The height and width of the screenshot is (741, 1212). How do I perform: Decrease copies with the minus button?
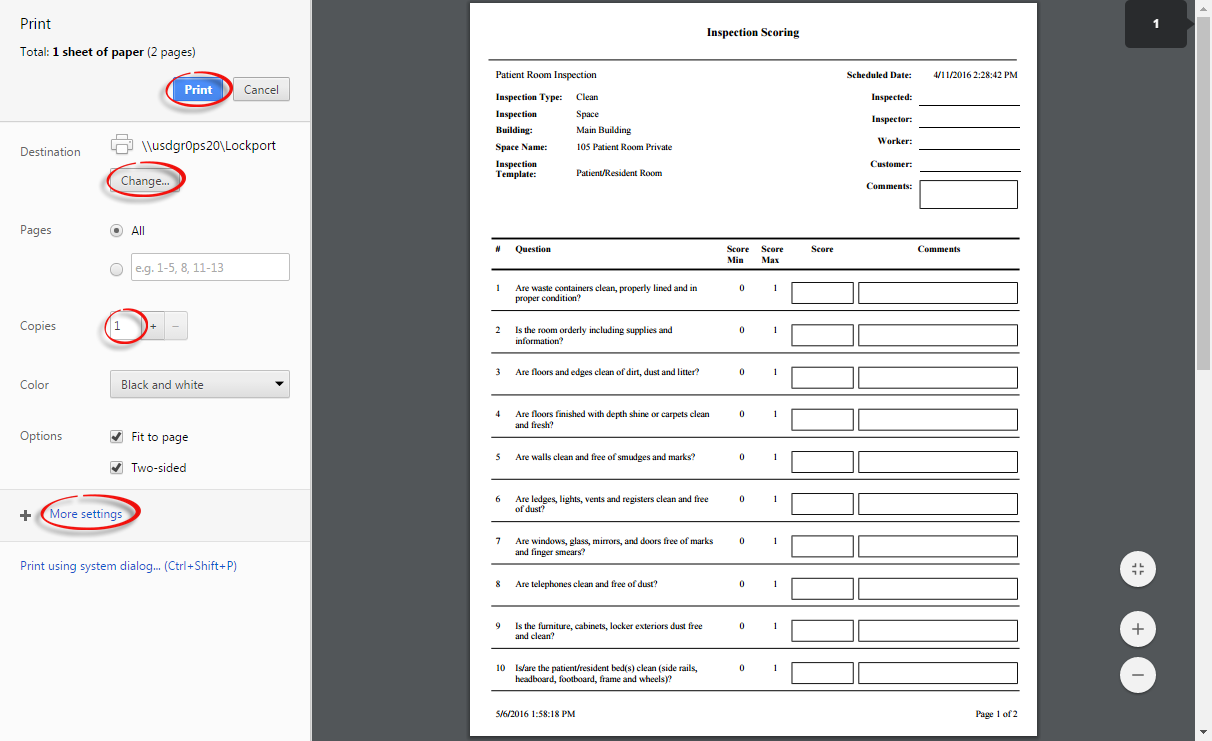click(x=176, y=326)
